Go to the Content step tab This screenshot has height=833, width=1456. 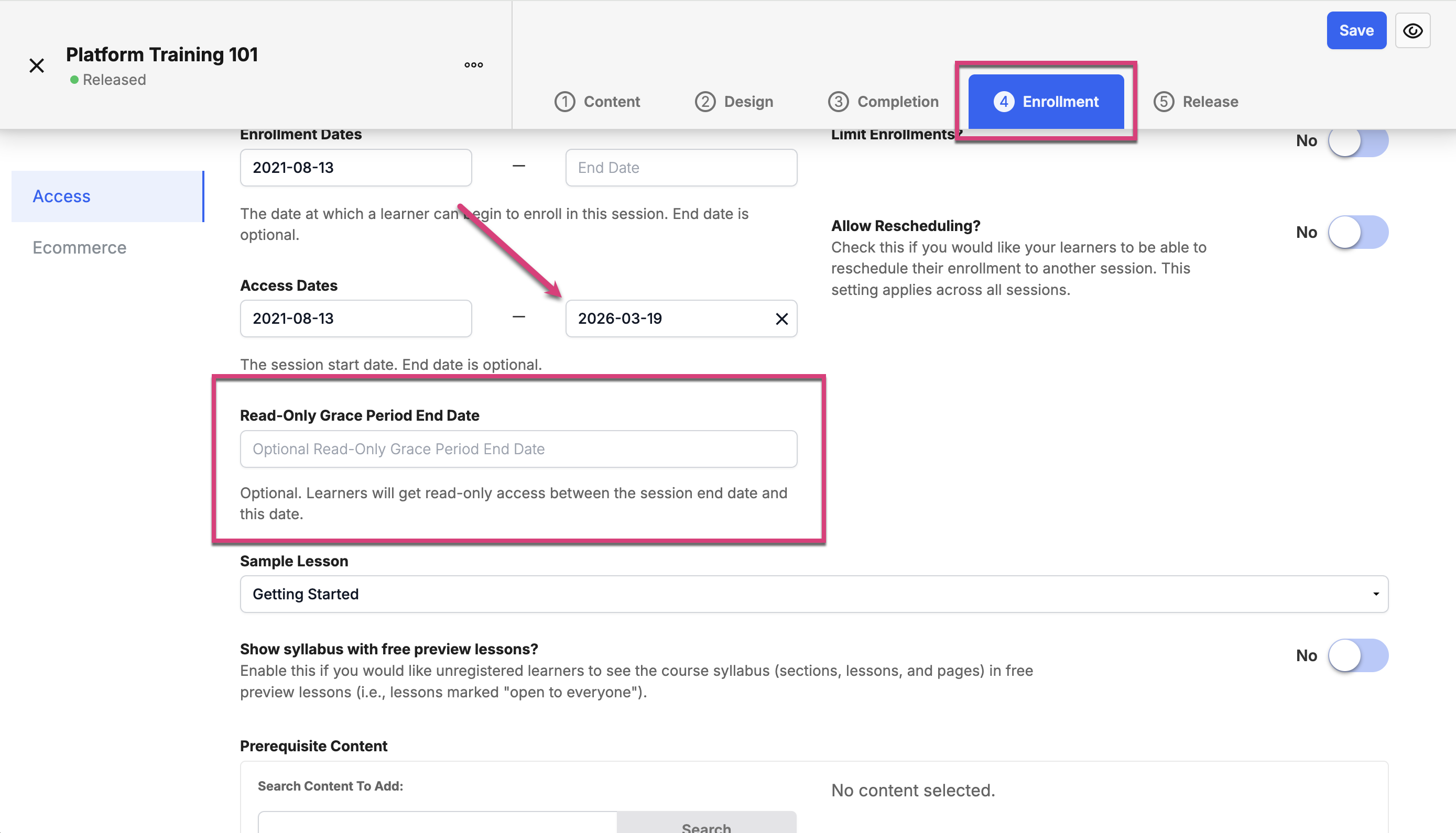[597, 101]
